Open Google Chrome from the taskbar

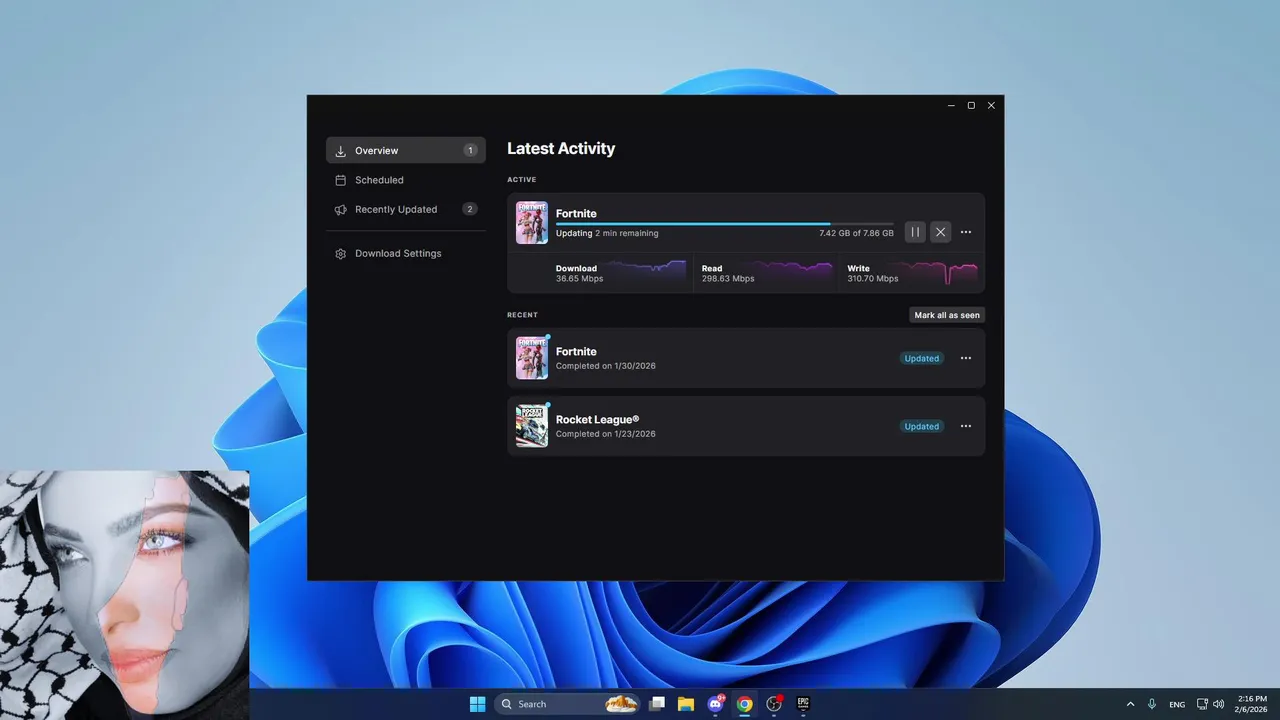pyautogui.click(x=744, y=704)
